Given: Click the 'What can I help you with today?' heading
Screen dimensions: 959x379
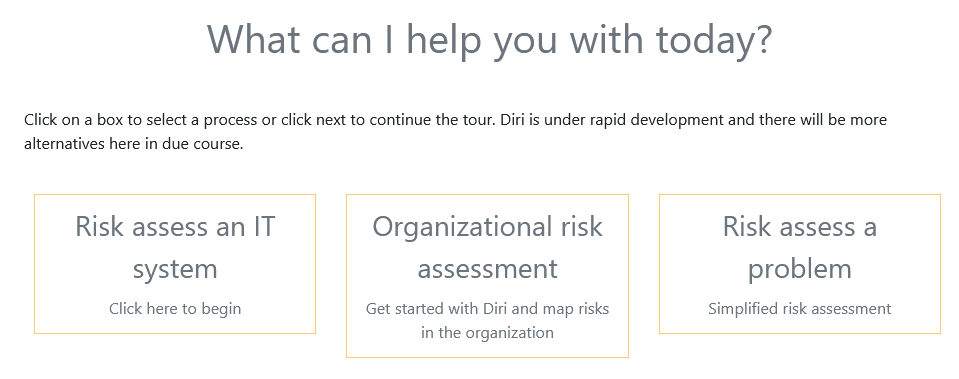Looking at the screenshot, I should tap(489, 39).
